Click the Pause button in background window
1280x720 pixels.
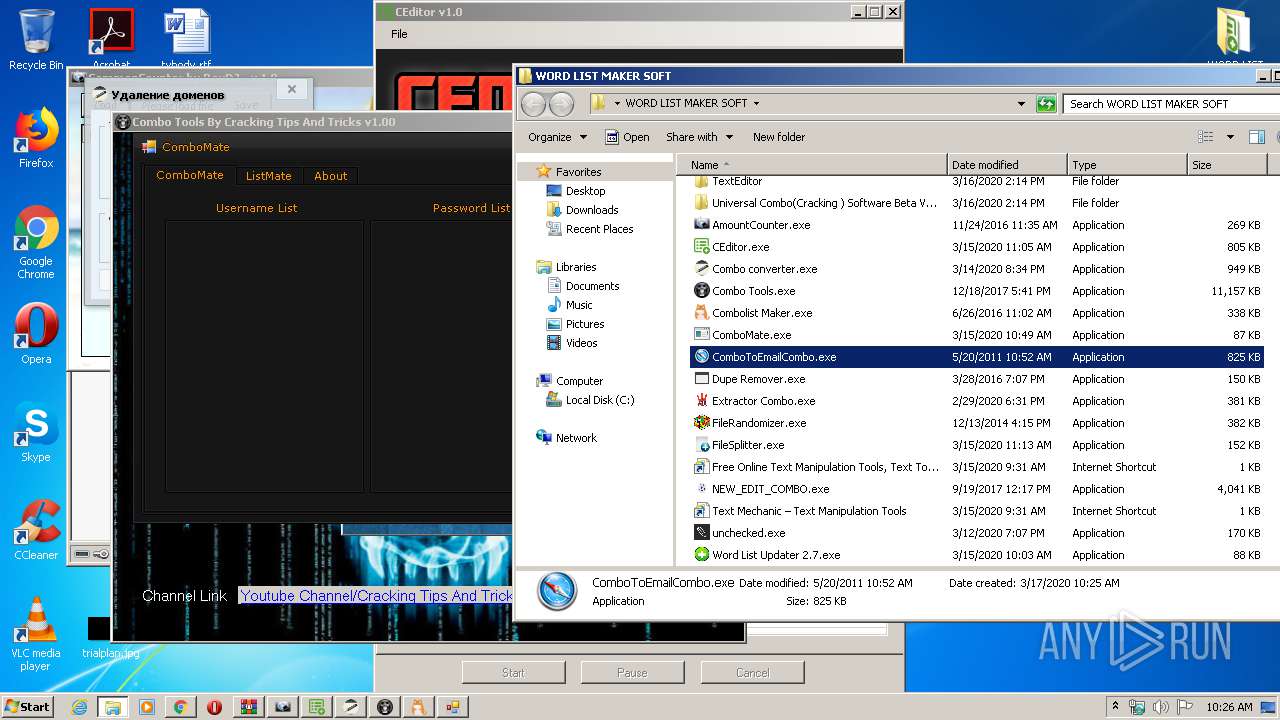(x=632, y=673)
